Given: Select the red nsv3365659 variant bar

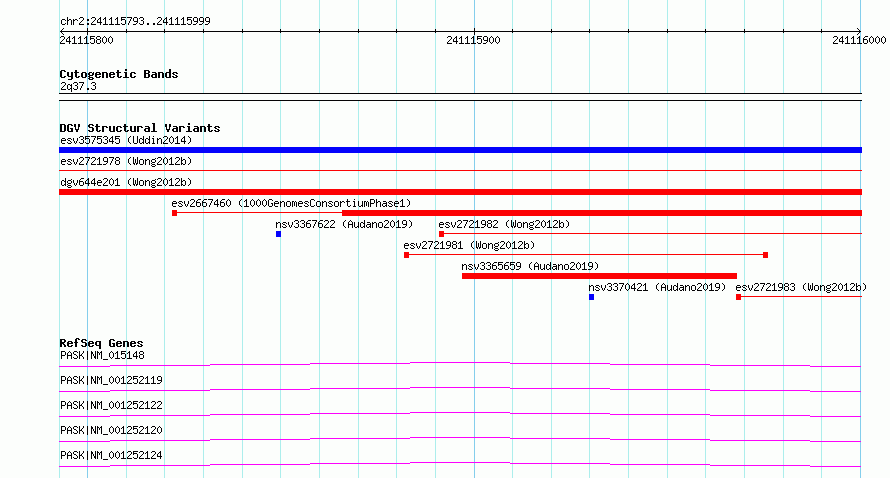Looking at the screenshot, I should point(599,276).
